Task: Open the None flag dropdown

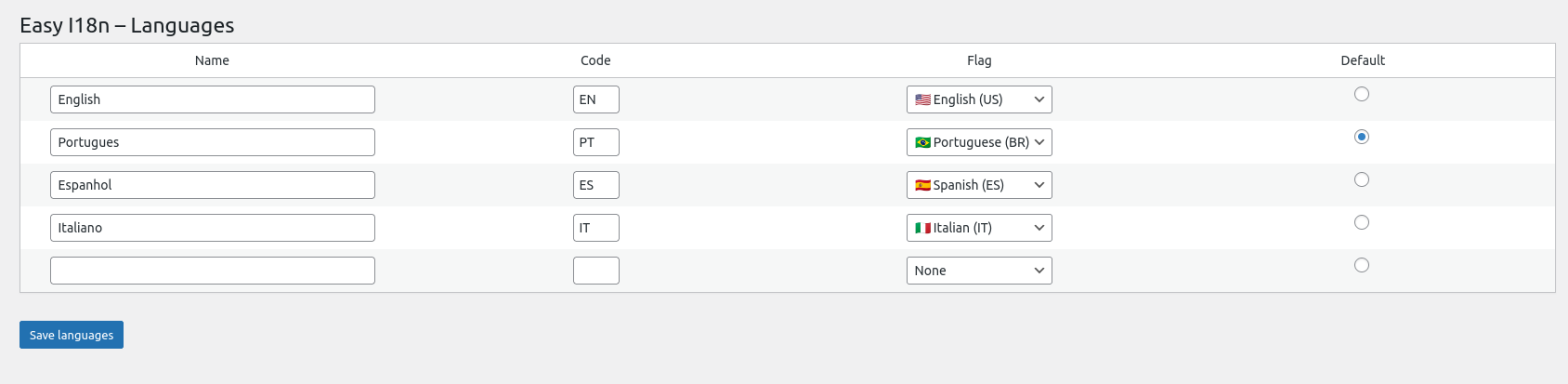Action: click(979, 271)
